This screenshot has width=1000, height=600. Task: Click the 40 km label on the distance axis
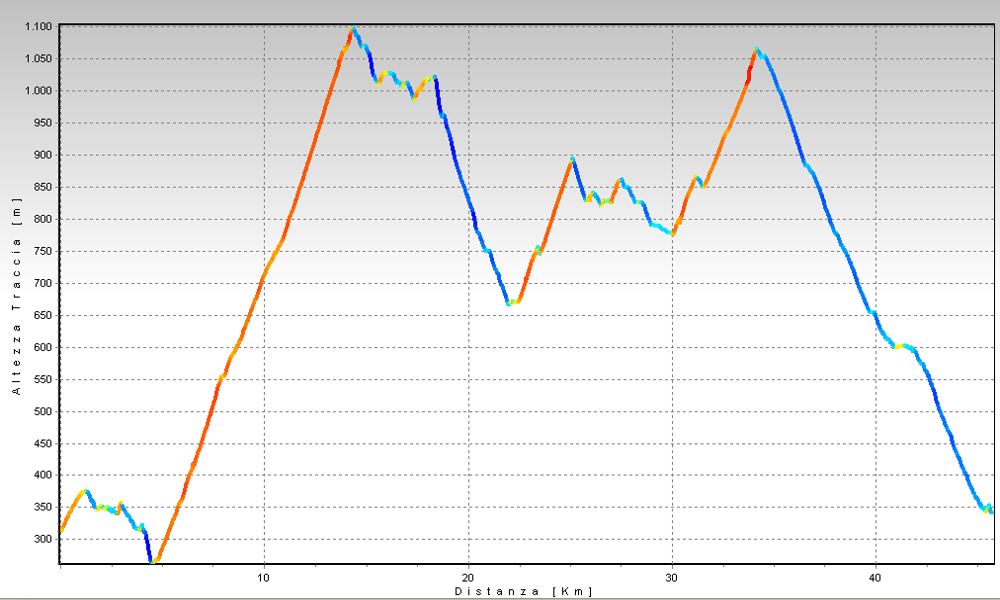pos(876,578)
